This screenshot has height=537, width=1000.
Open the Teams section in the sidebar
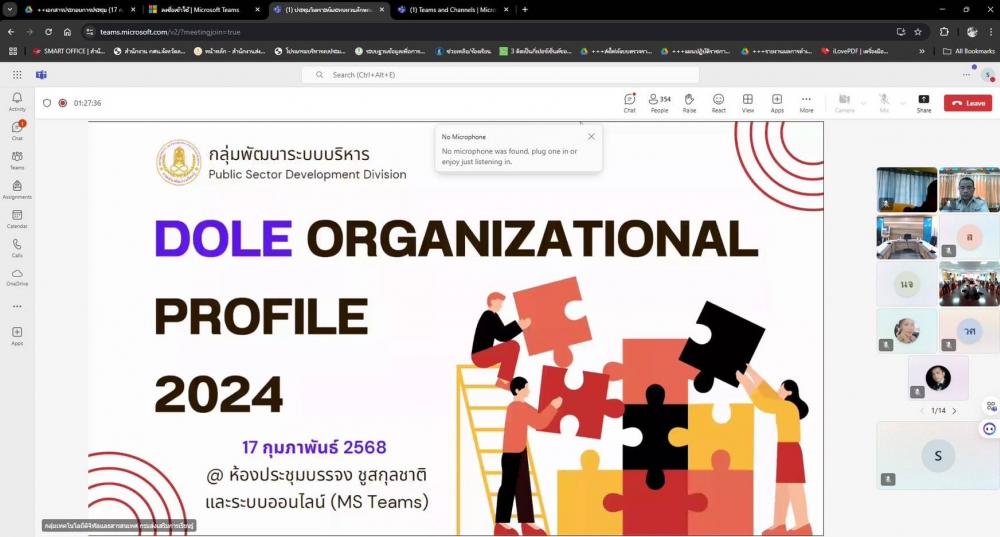click(x=17, y=159)
